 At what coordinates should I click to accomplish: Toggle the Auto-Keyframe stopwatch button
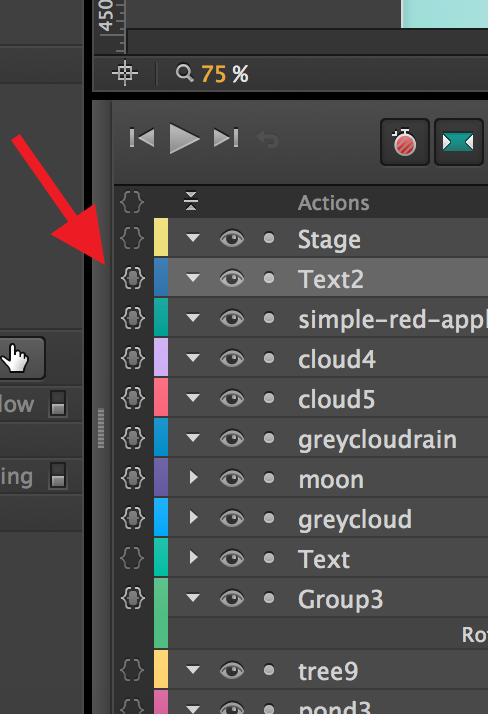405,142
